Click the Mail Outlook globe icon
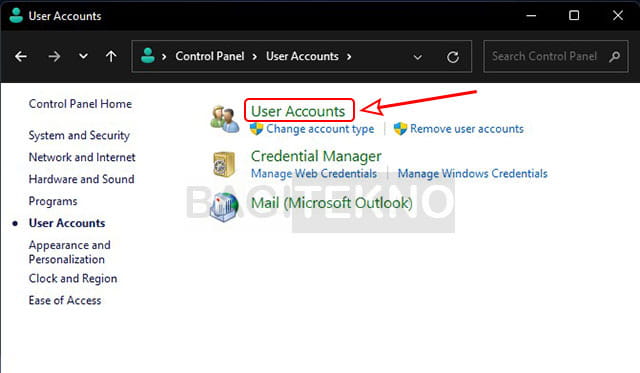Viewport: 640px width, 373px height. 224,207
